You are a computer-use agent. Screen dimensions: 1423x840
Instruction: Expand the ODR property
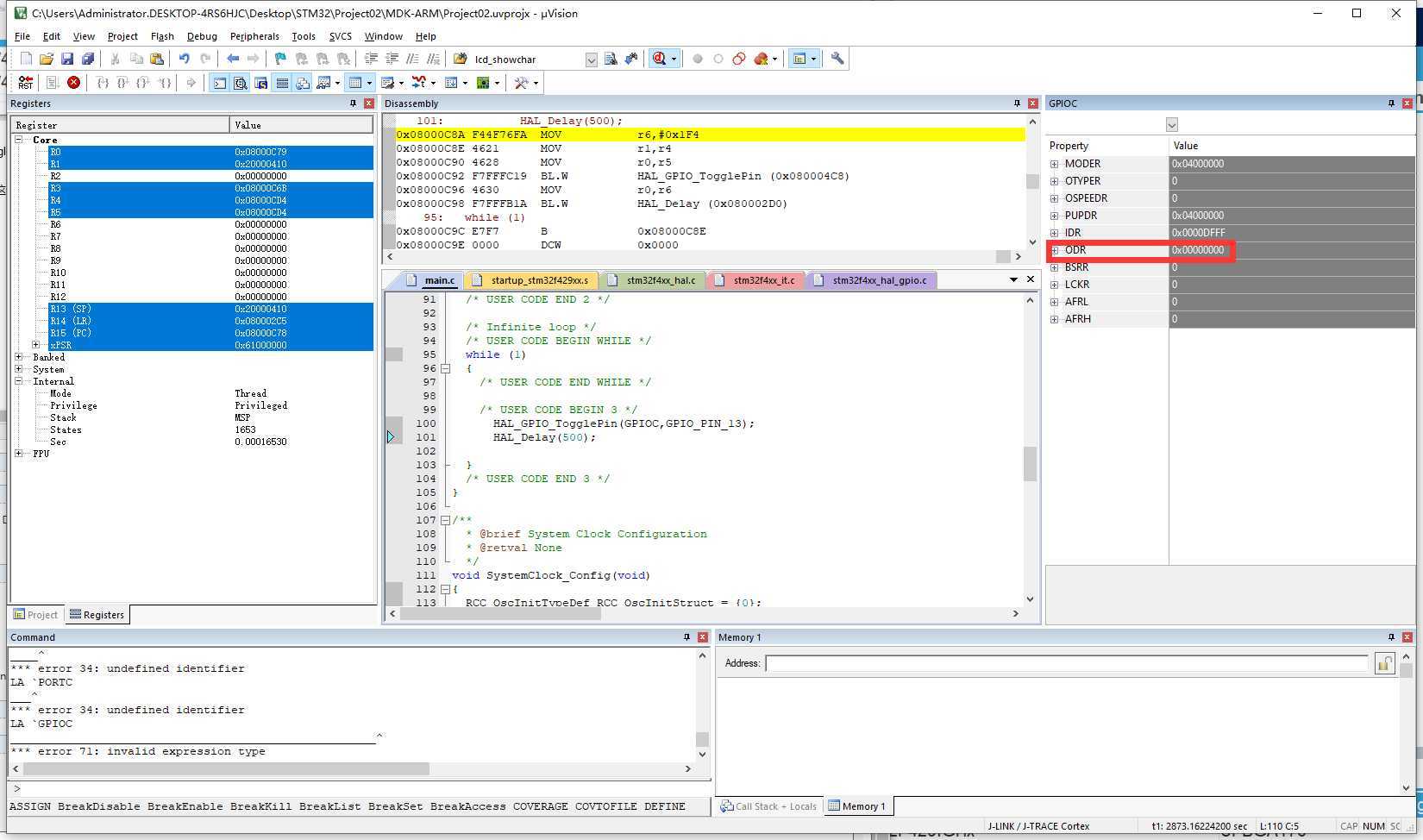click(1054, 250)
